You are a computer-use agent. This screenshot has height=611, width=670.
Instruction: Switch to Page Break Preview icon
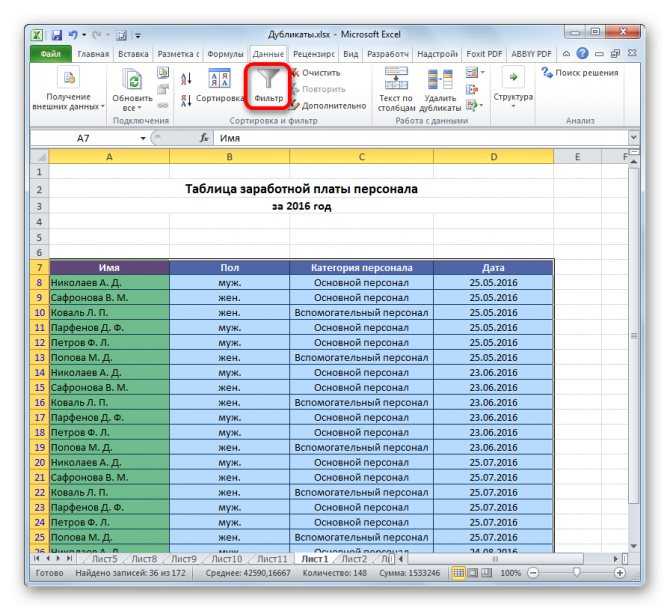tap(487, 573)
